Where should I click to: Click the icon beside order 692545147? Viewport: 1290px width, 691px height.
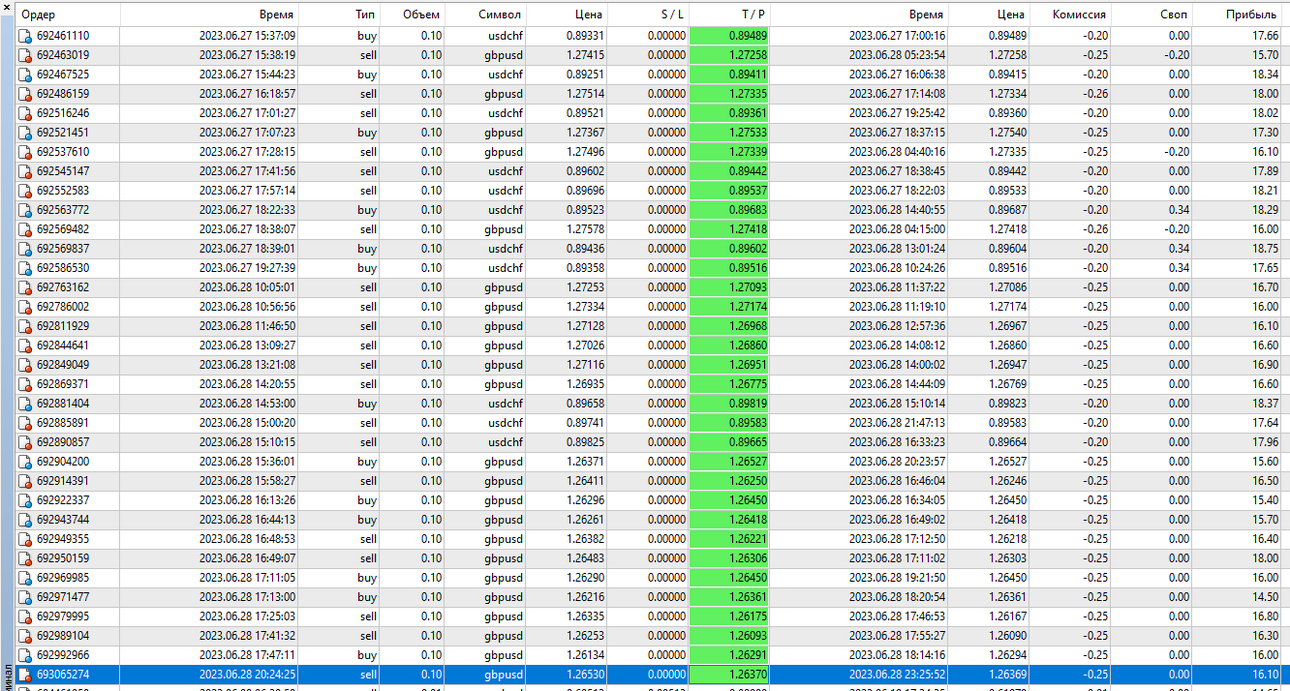click(x=25, y=171)
